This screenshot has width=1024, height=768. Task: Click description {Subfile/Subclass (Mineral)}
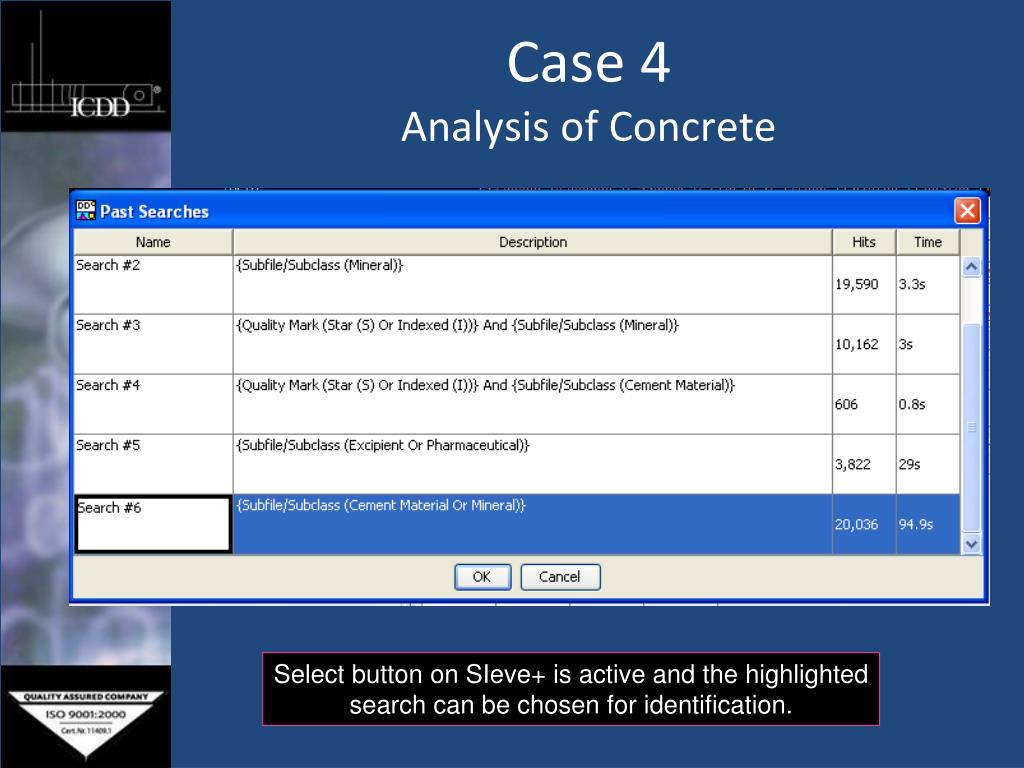pyautogui.click(x=532, y=284)
